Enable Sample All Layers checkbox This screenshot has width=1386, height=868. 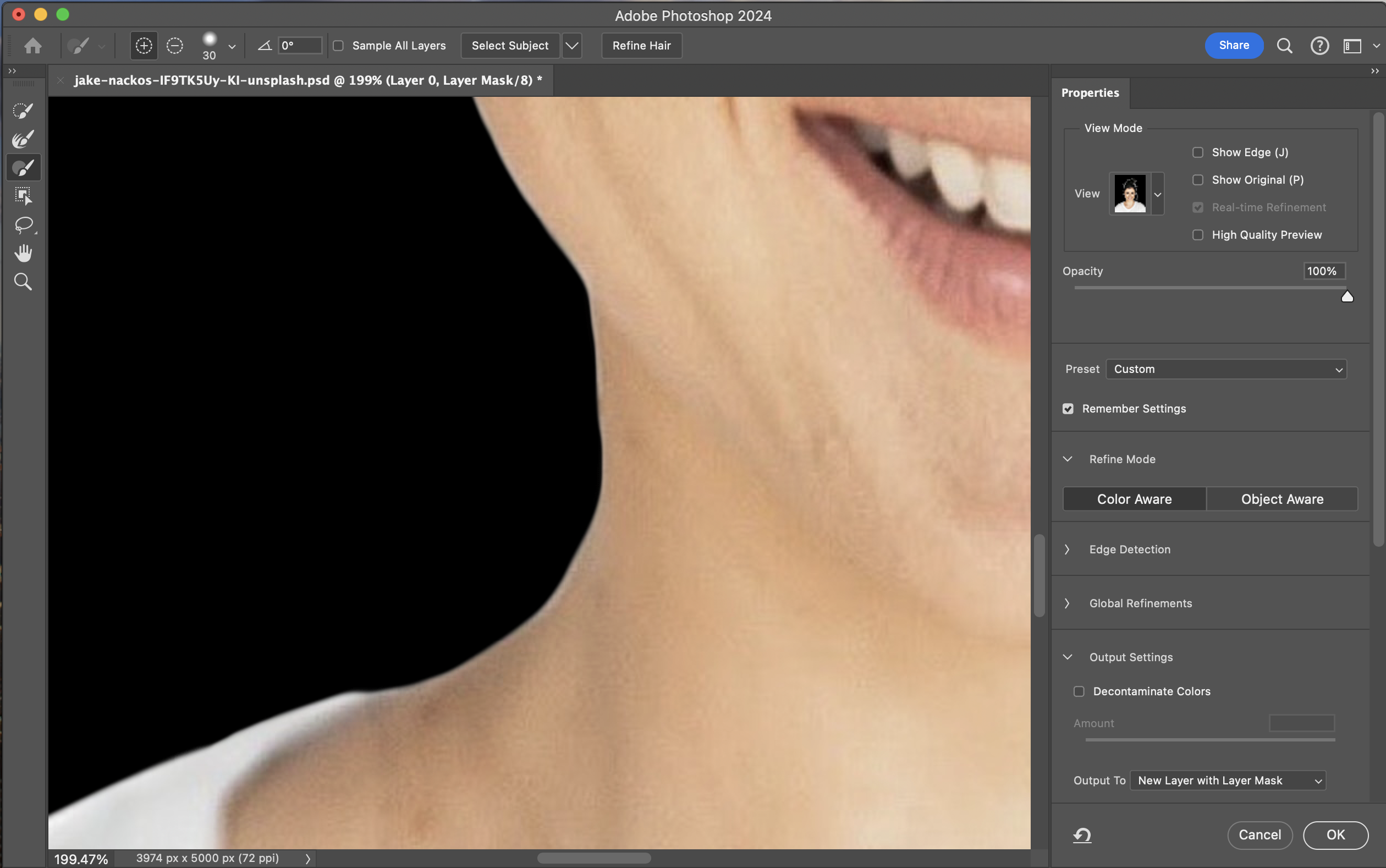point(339,45)
